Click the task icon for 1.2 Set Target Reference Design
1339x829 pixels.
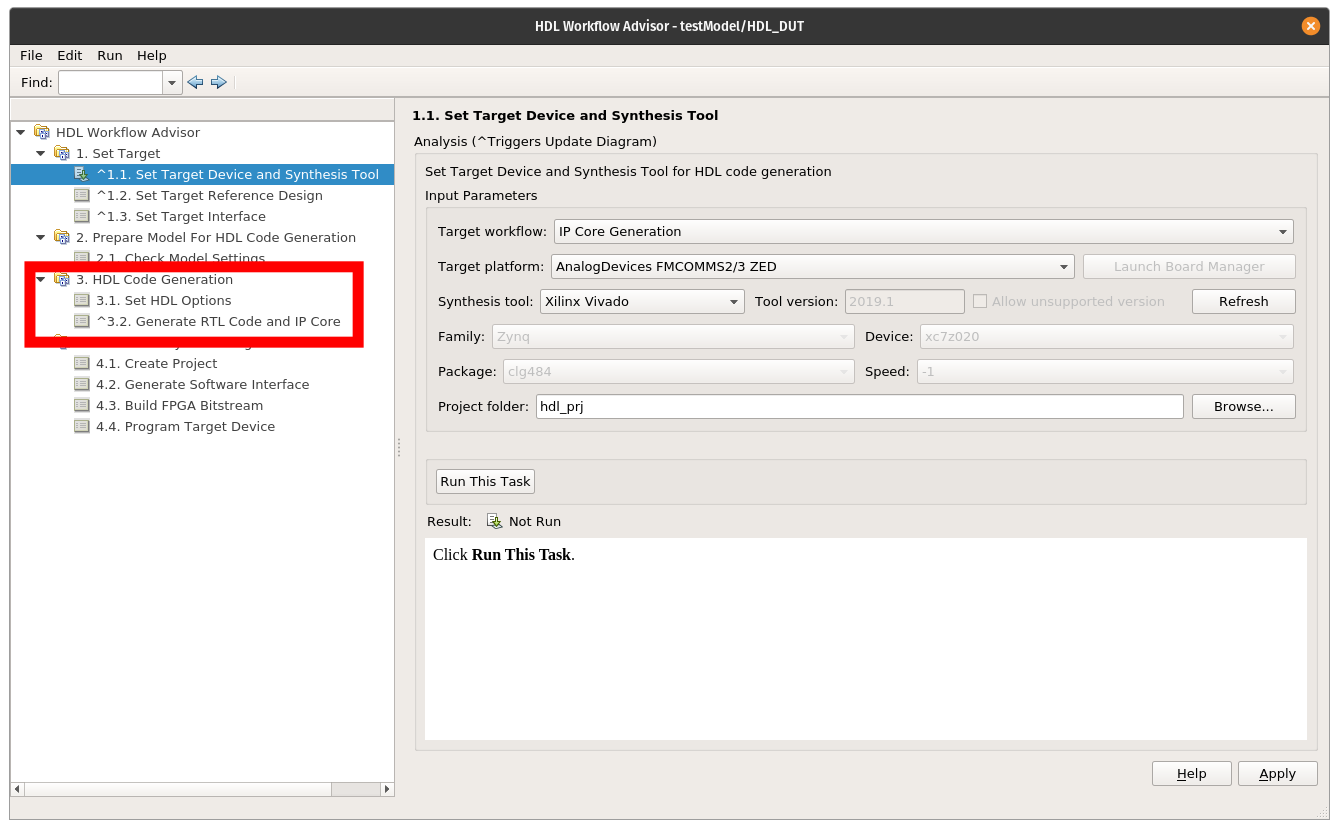[82, 195]
